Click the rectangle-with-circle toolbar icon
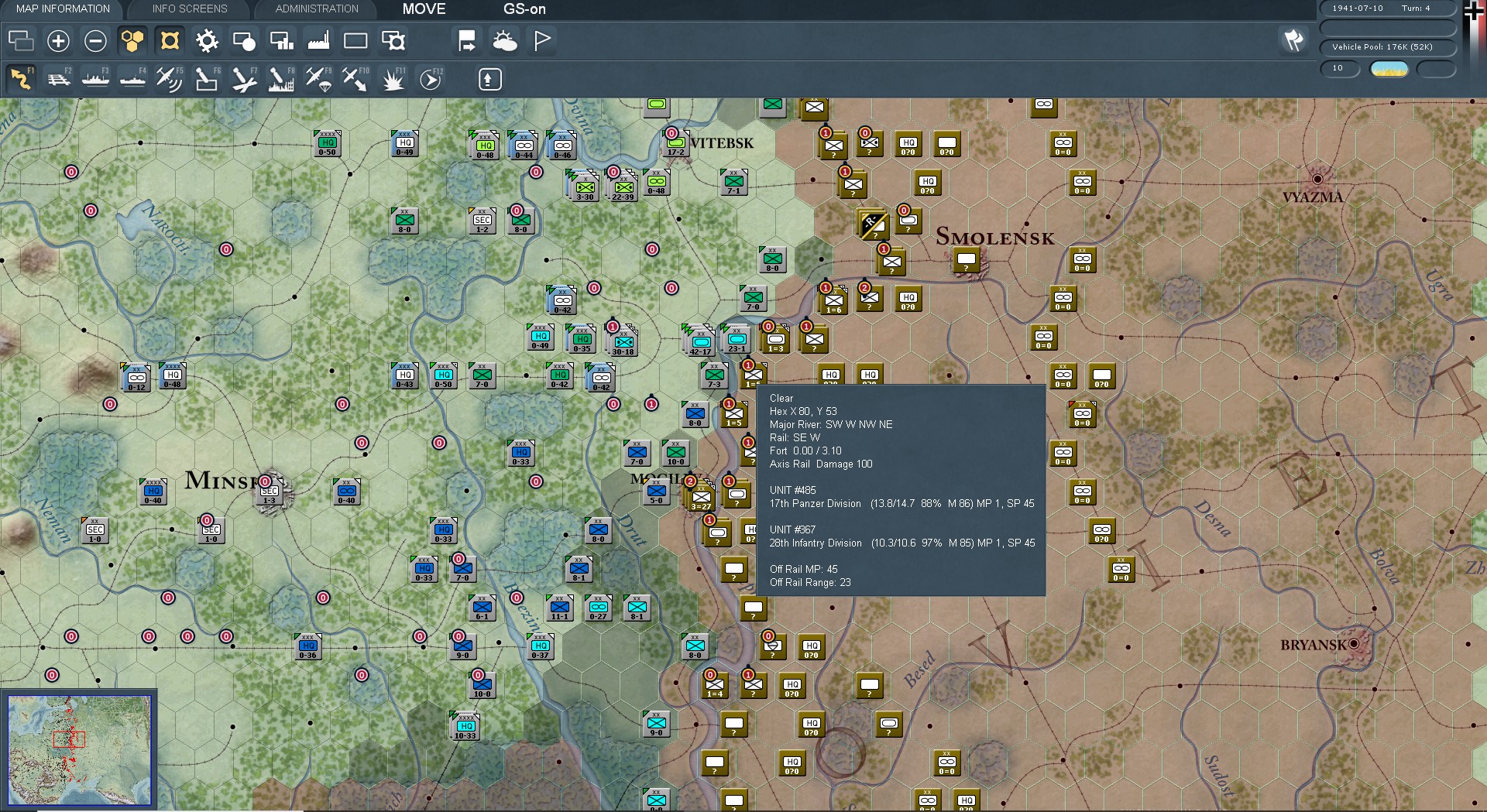 (244, 41)
